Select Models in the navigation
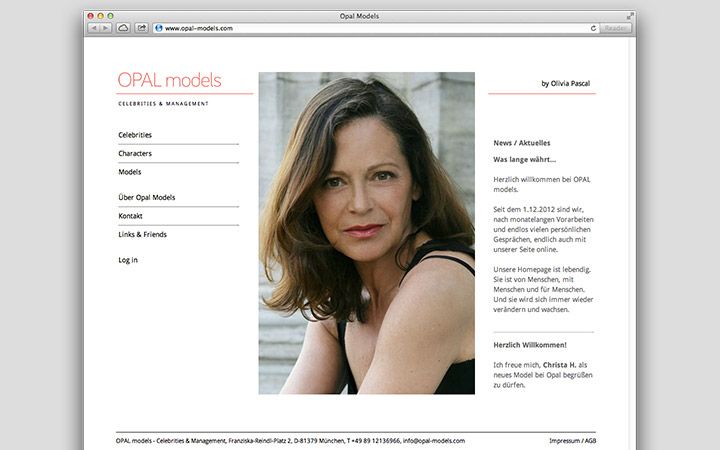This screenshot has height=450, width=720. pyautogui.click(x=129, y=172)
